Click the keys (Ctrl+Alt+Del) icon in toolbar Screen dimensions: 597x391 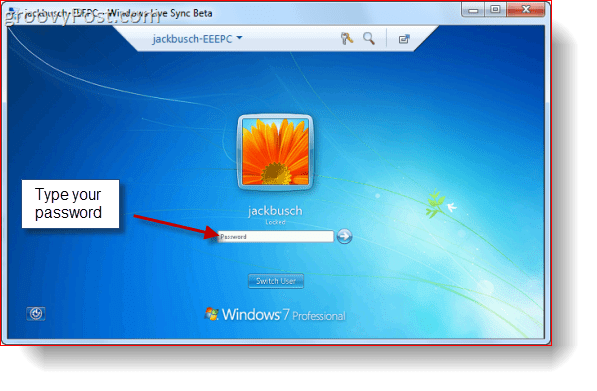coord(346,38)
